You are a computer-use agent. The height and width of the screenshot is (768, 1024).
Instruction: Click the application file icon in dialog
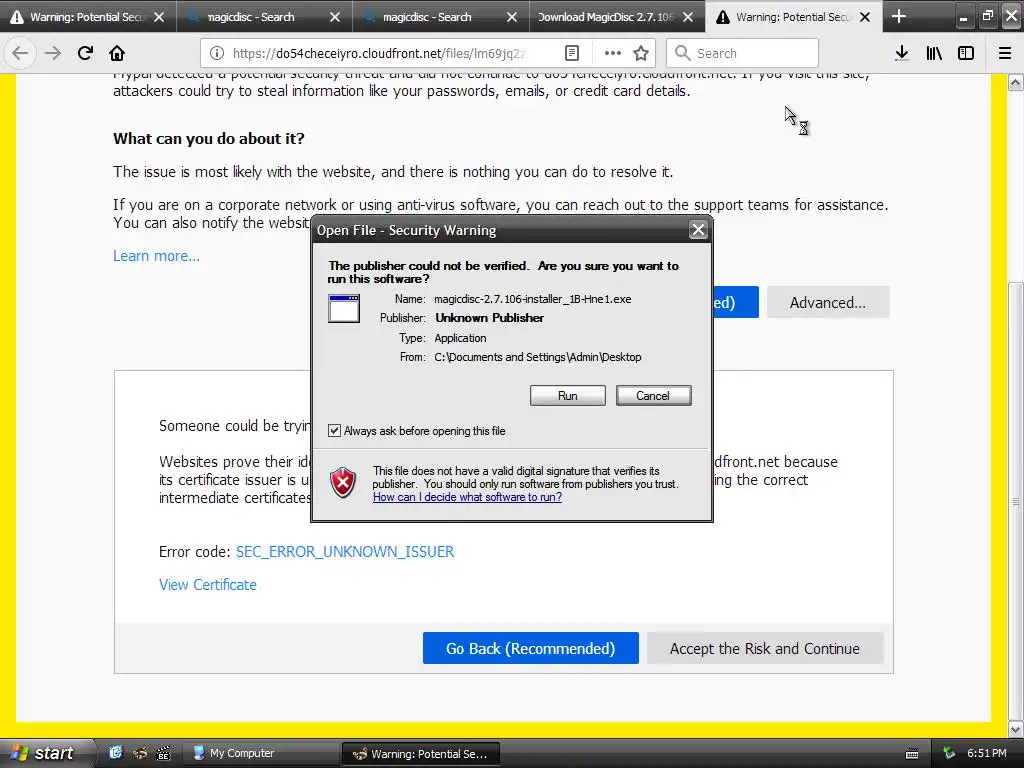(x=344, y=308)
